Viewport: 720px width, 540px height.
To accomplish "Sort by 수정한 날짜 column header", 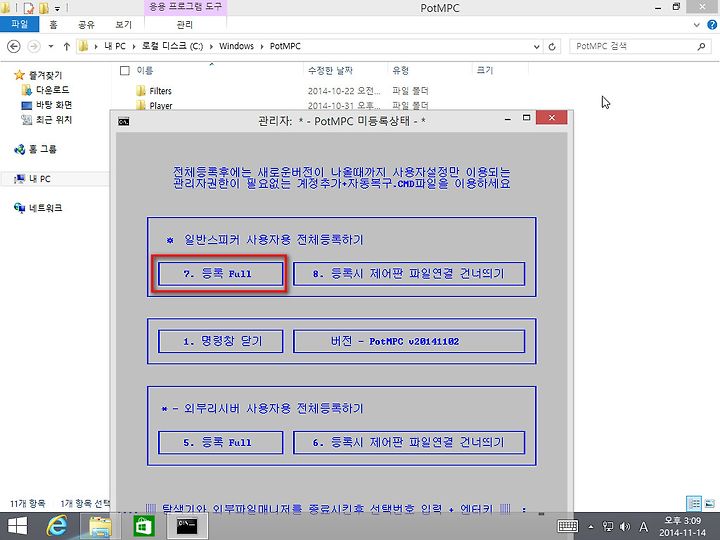I will click(x=330, y=70).
